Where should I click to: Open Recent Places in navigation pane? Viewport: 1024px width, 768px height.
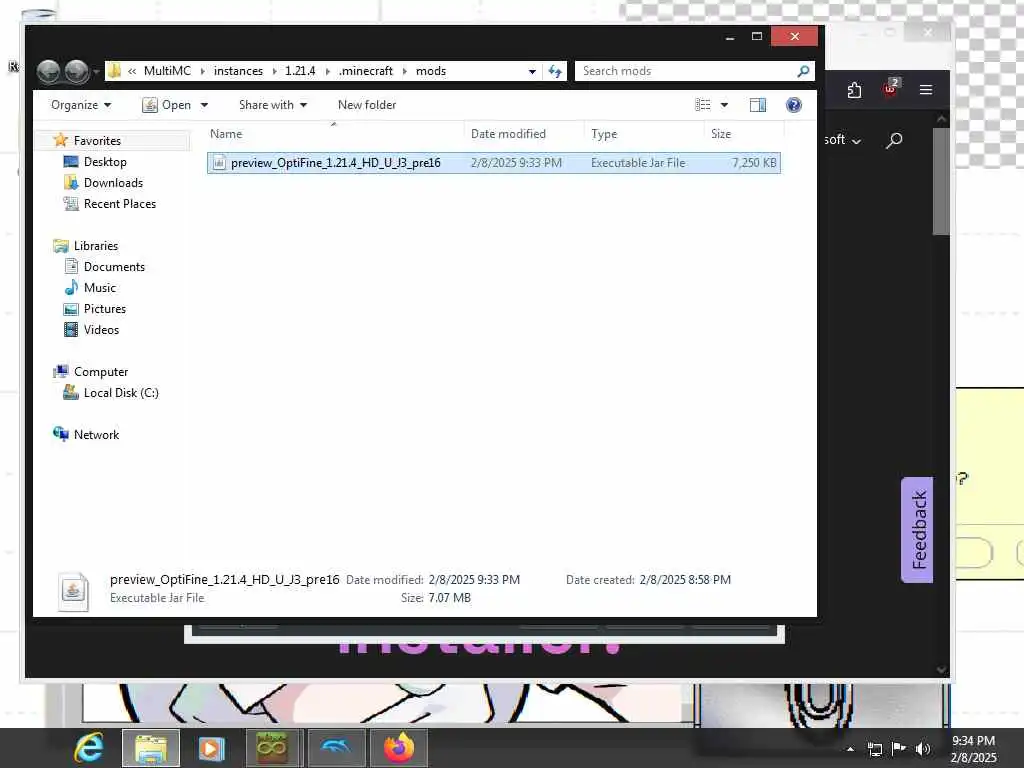(x=120, y=203)
